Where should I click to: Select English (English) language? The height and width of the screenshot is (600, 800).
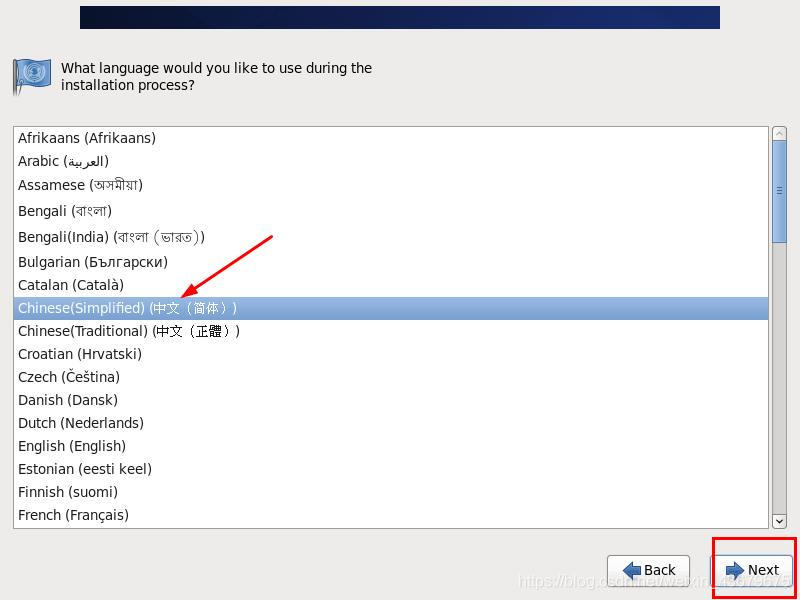[x=390, y=446]
